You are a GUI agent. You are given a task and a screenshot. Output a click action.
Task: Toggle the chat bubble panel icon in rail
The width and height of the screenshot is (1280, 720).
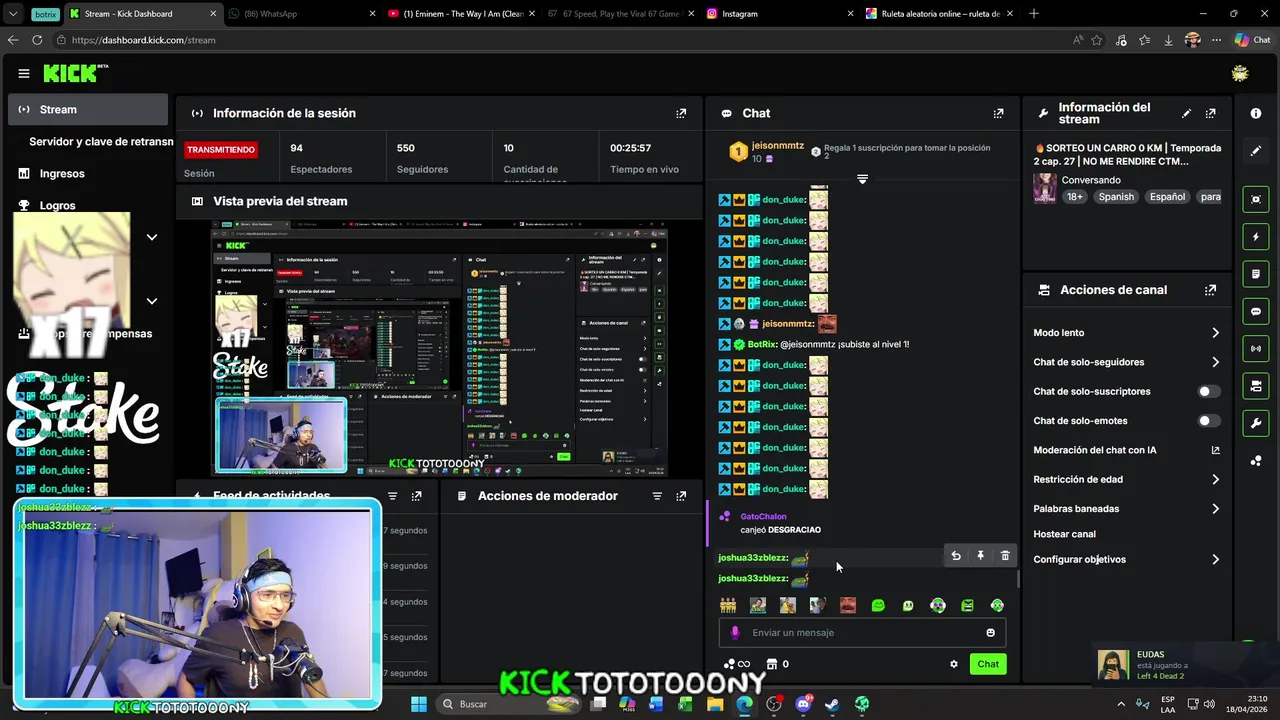point(1256,311)
